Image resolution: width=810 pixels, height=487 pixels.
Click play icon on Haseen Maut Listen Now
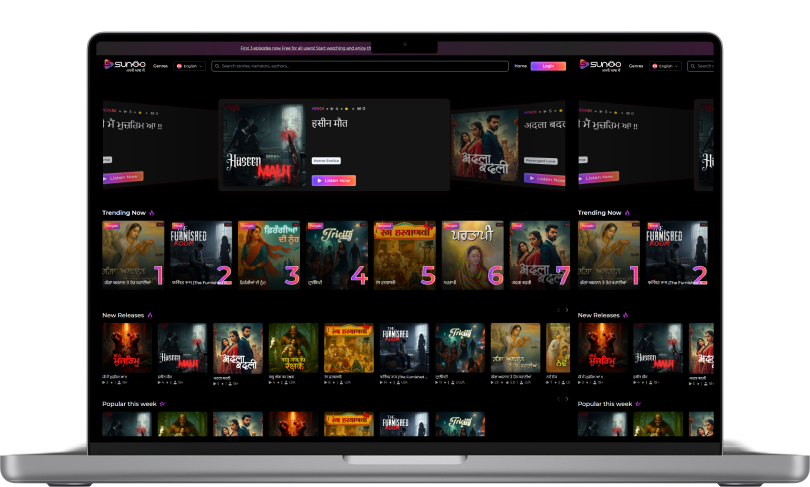(319, 181)
